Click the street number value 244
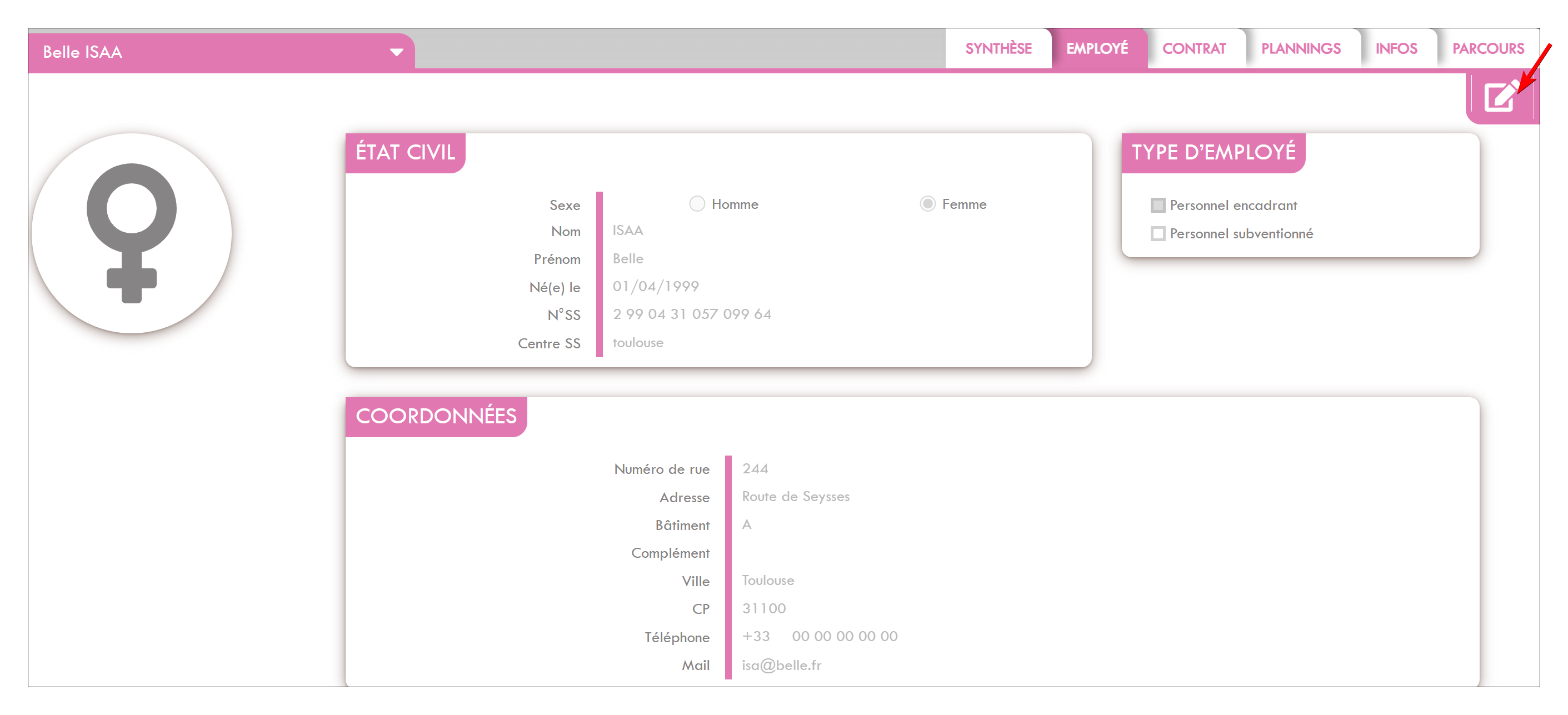Viewport: 1568px width, 715px height. coord(755,468)
